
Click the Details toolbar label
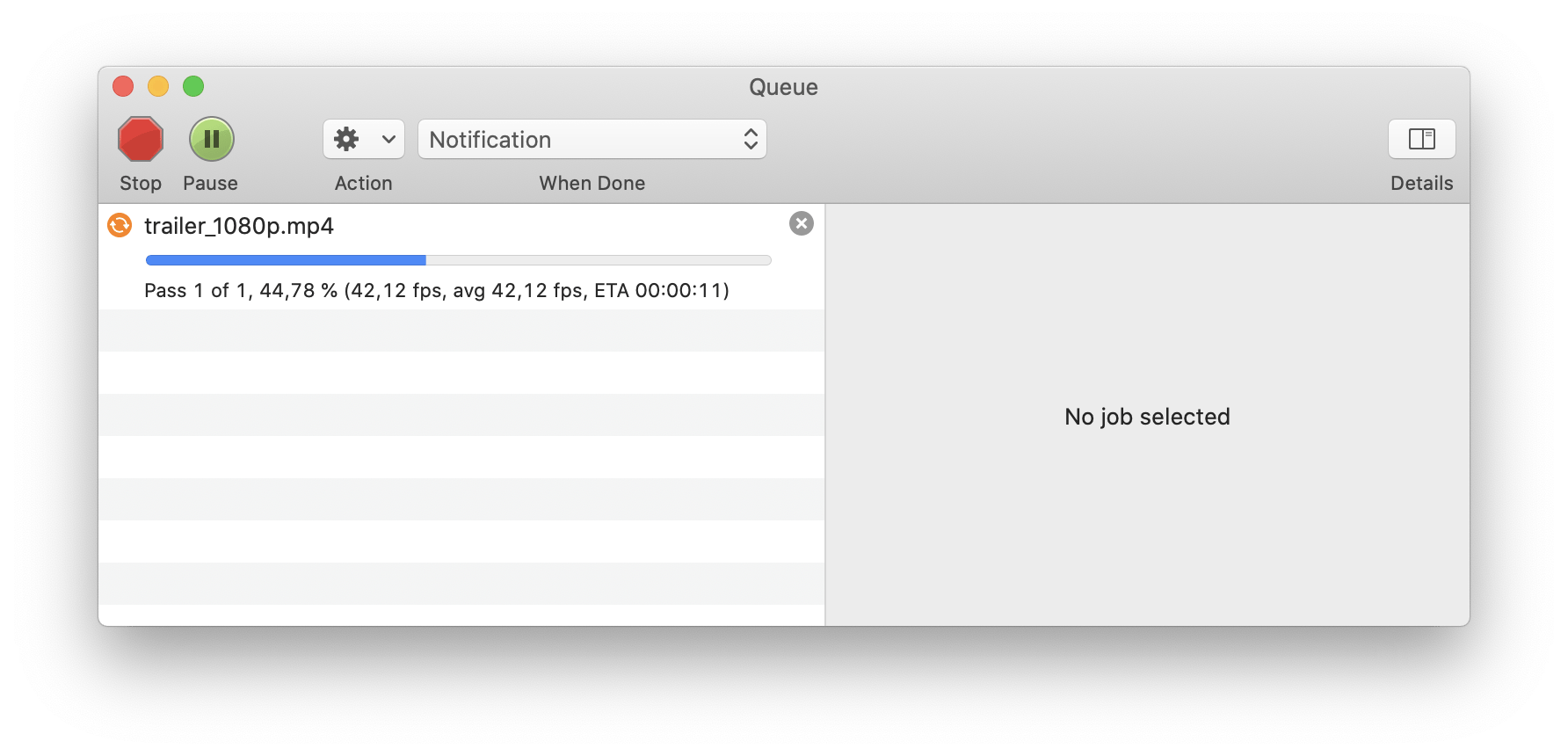[1421, 184]
